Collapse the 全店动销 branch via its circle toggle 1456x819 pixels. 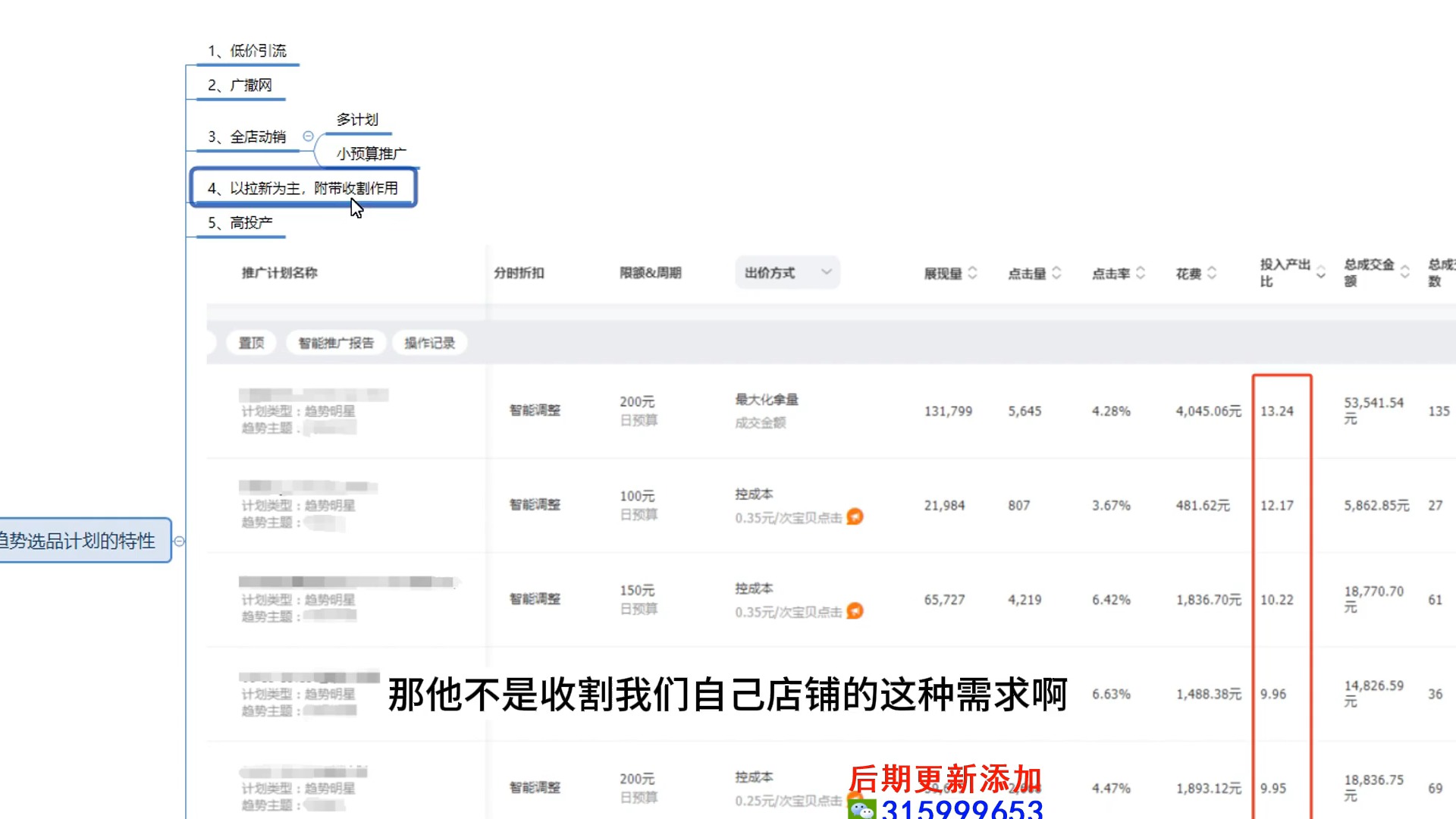[x=308, y=136]
